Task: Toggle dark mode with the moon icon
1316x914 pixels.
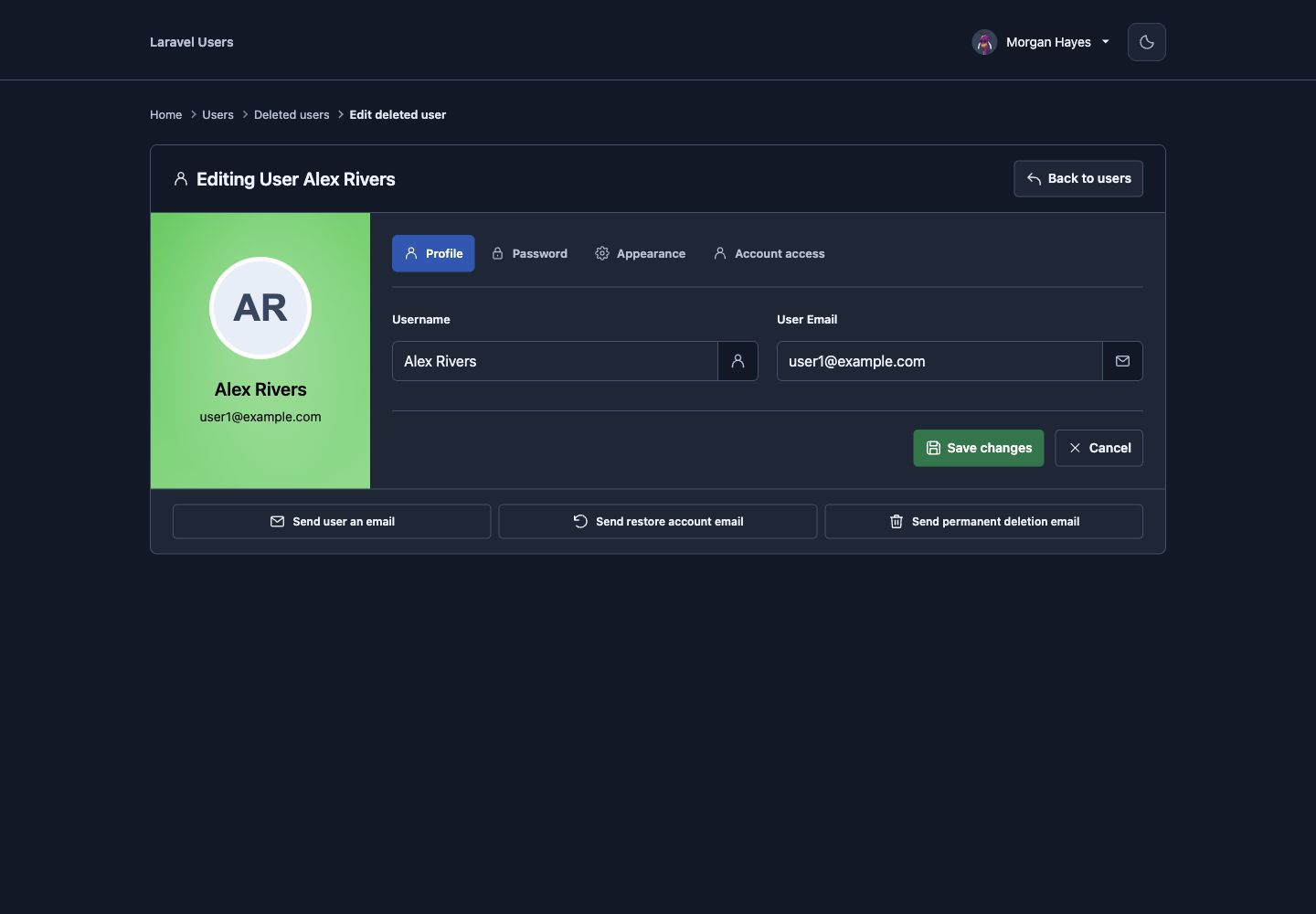Action: [x=1146, y=42]
